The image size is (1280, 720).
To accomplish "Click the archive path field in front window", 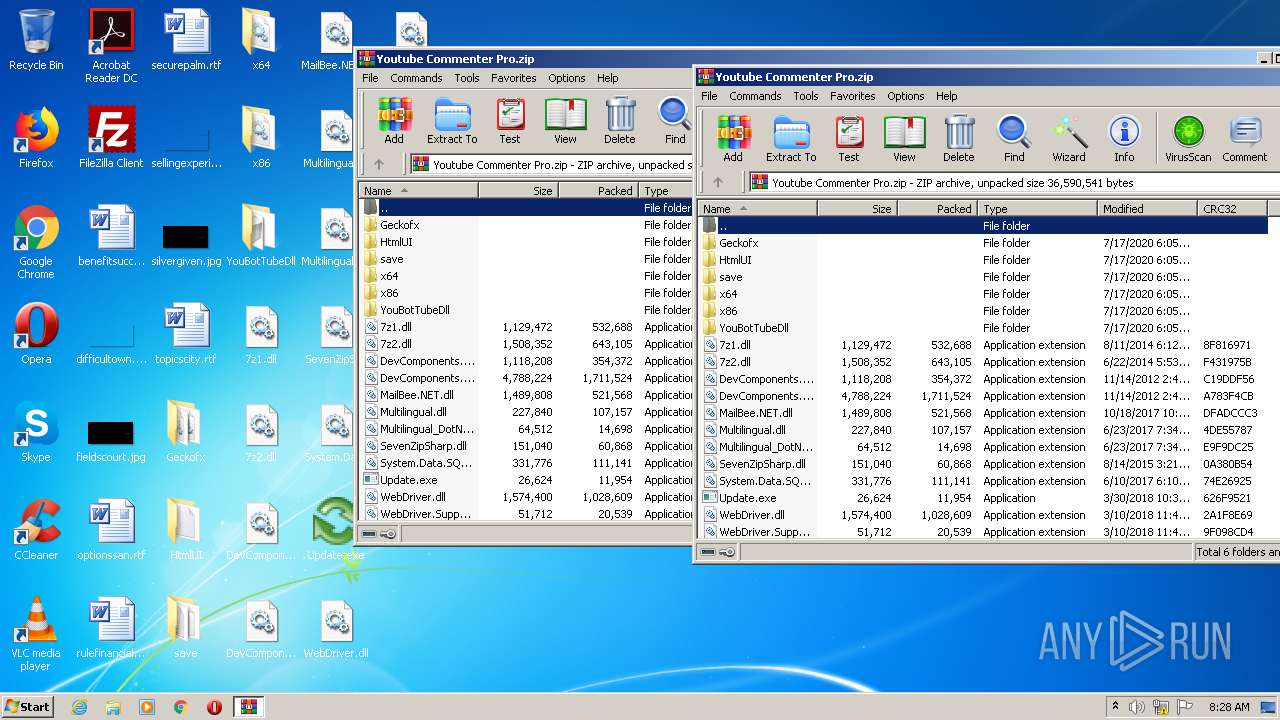I will tap(1013, 183).
